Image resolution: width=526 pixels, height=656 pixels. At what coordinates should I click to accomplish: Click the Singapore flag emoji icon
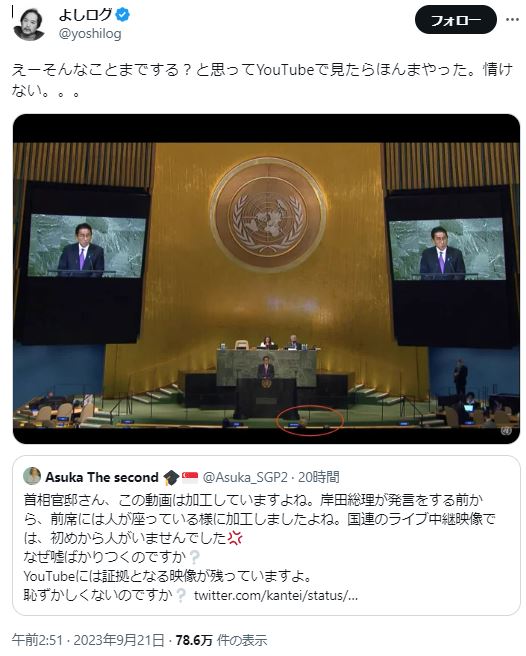[190, 477]
